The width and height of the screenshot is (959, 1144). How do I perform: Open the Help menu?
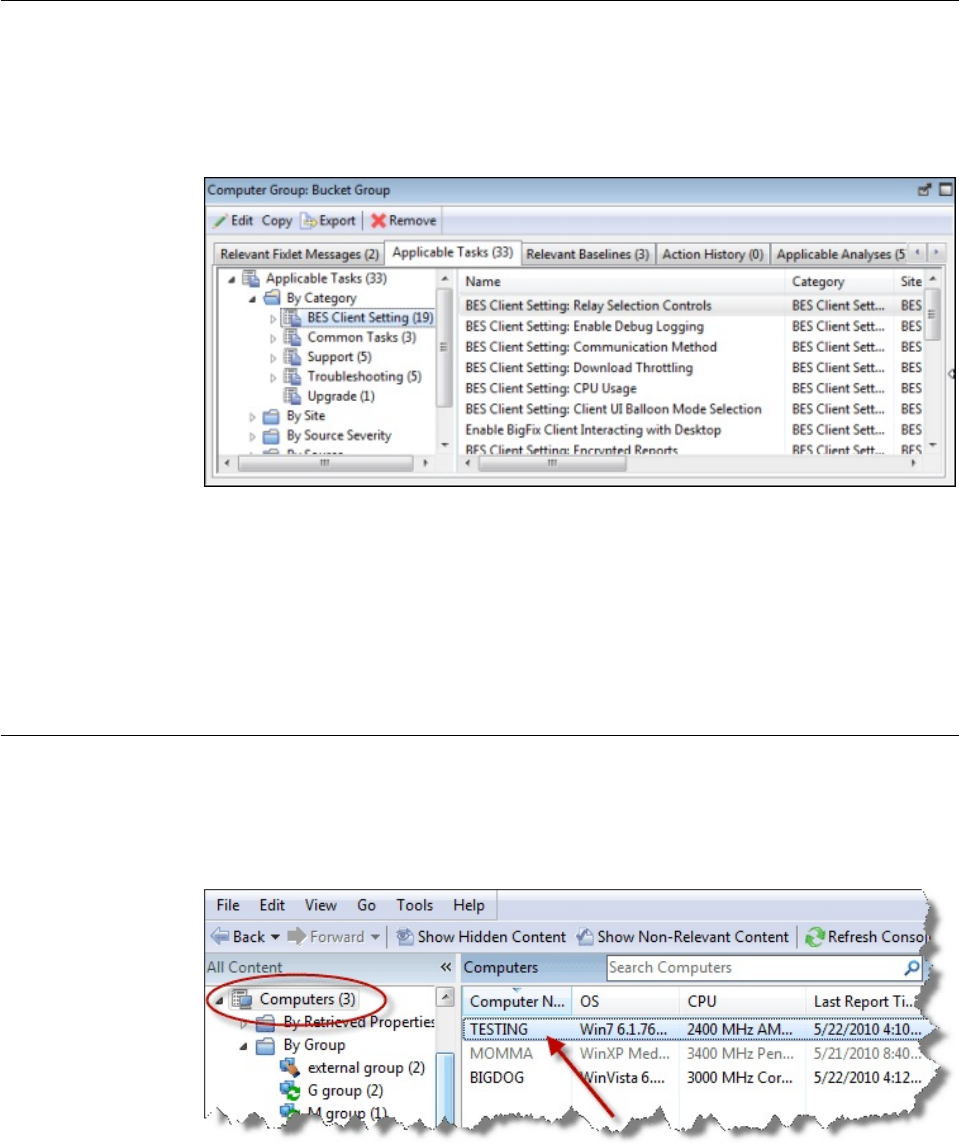[469, 905]
